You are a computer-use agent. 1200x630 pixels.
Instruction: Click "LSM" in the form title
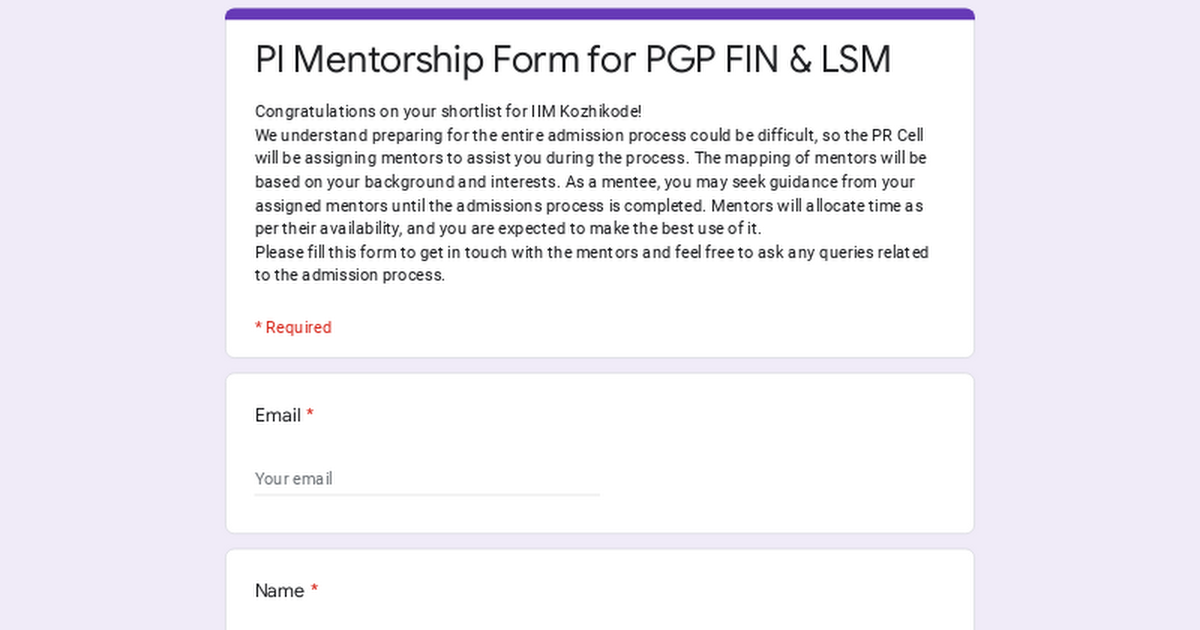click(x=855, y=60)
